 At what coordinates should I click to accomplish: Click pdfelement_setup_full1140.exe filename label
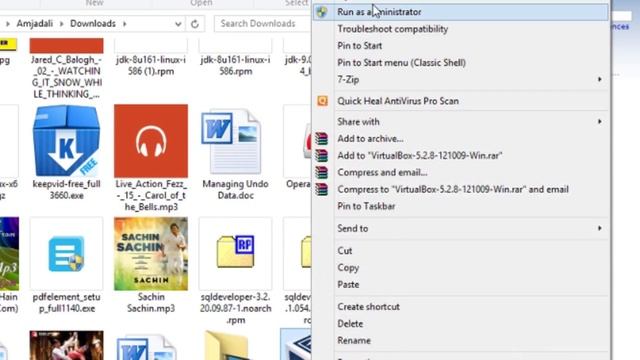pos(67,303)
